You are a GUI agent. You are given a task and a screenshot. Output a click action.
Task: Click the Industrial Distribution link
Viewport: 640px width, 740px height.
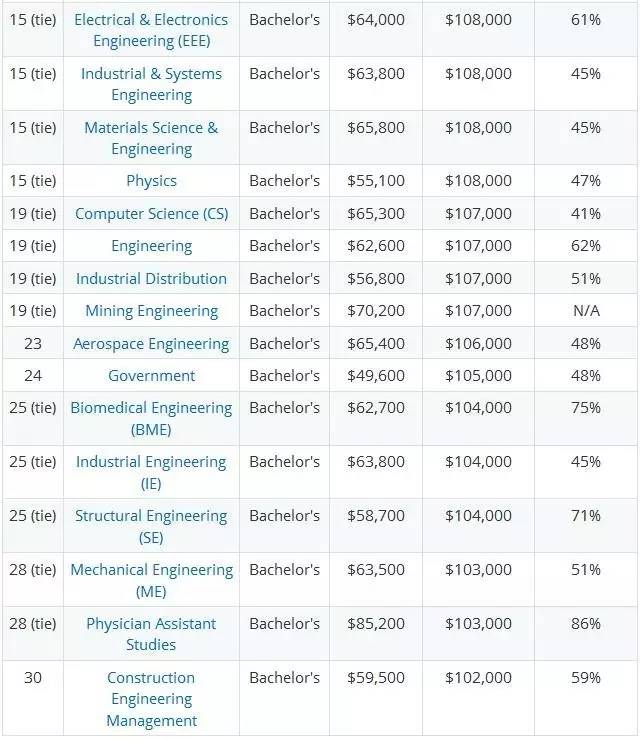[x=151, y=279]
